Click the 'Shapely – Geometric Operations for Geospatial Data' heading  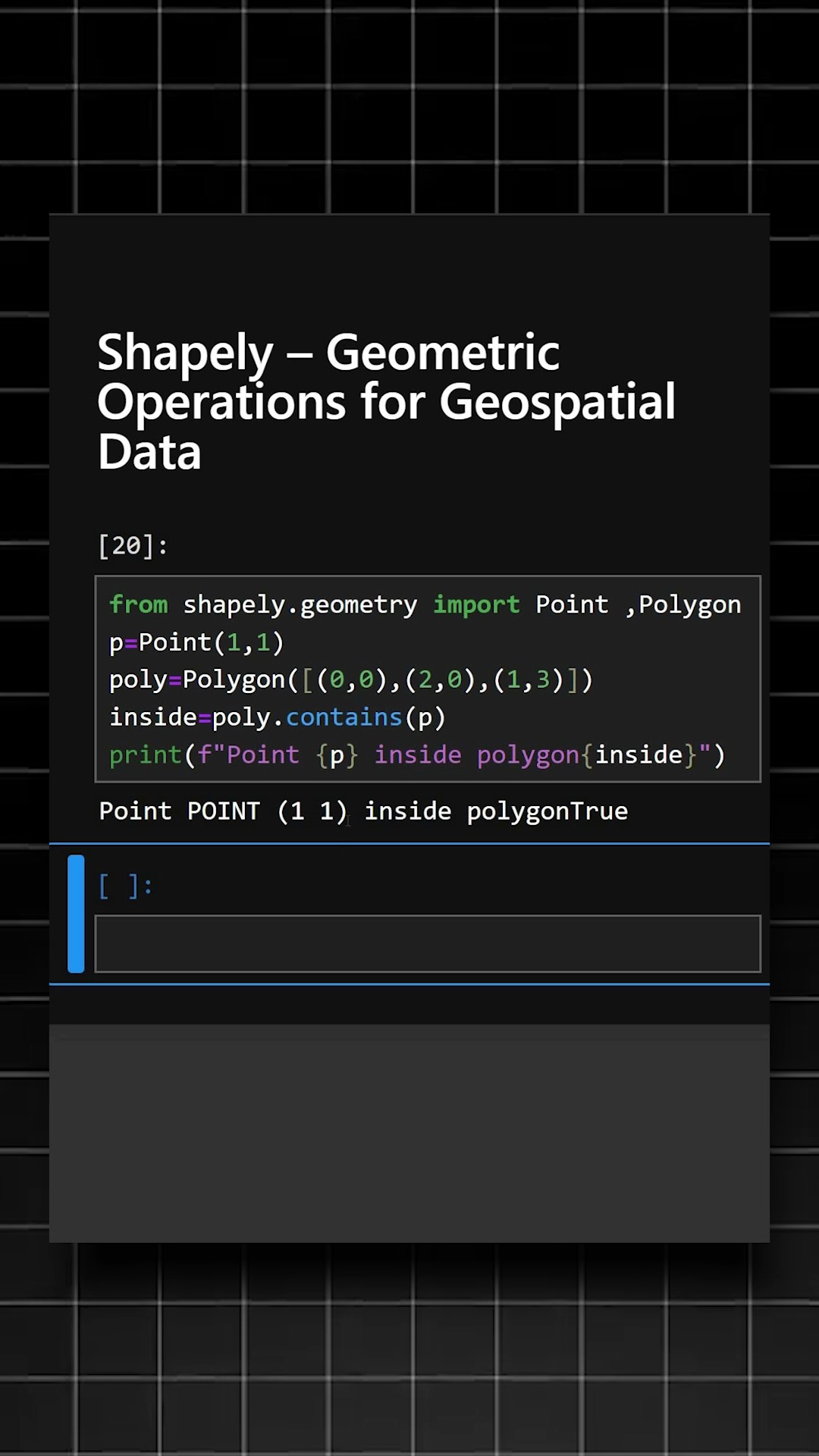pos(386,401)
